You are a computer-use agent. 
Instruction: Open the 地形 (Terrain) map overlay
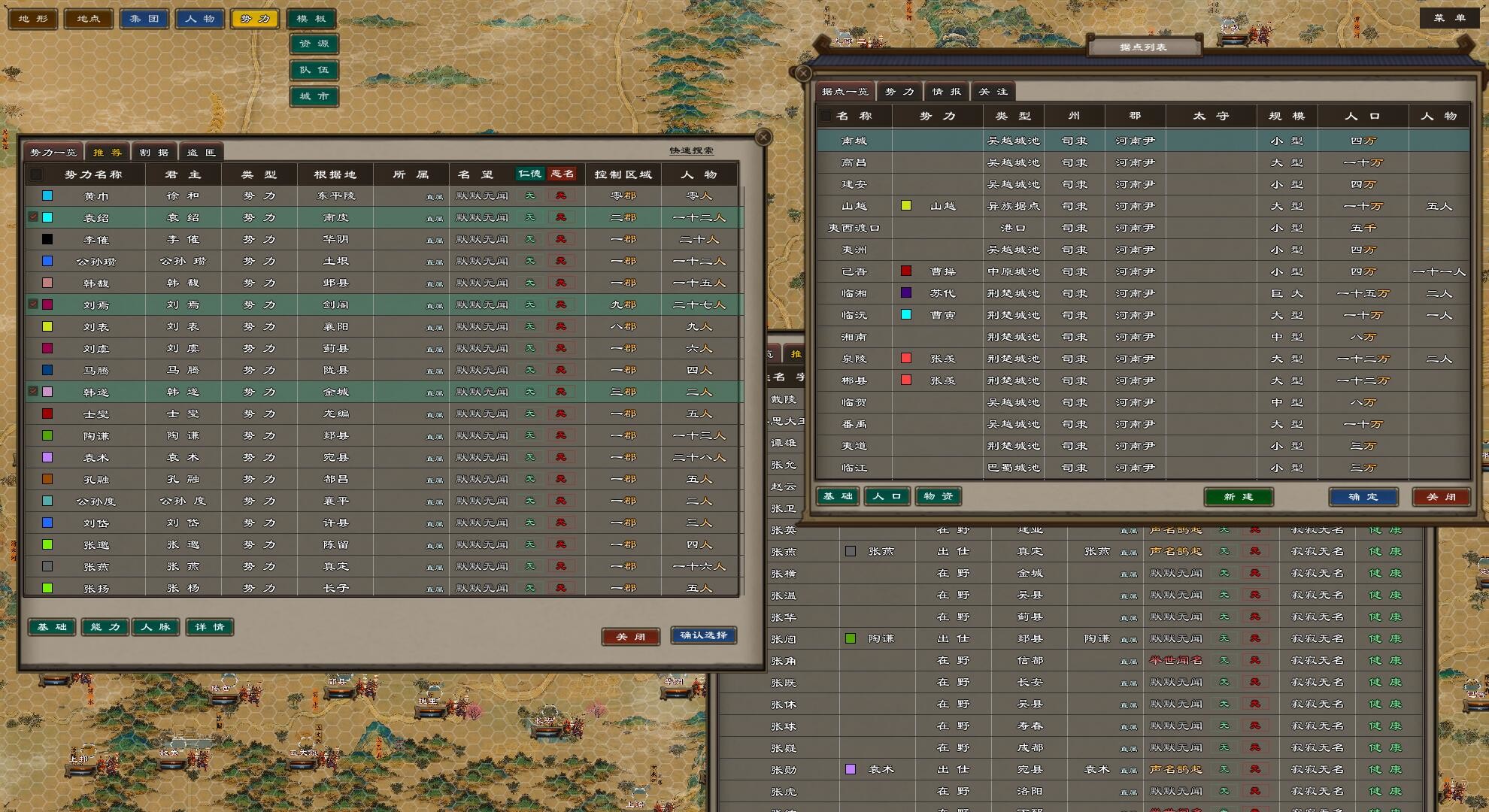coord(32,19)
